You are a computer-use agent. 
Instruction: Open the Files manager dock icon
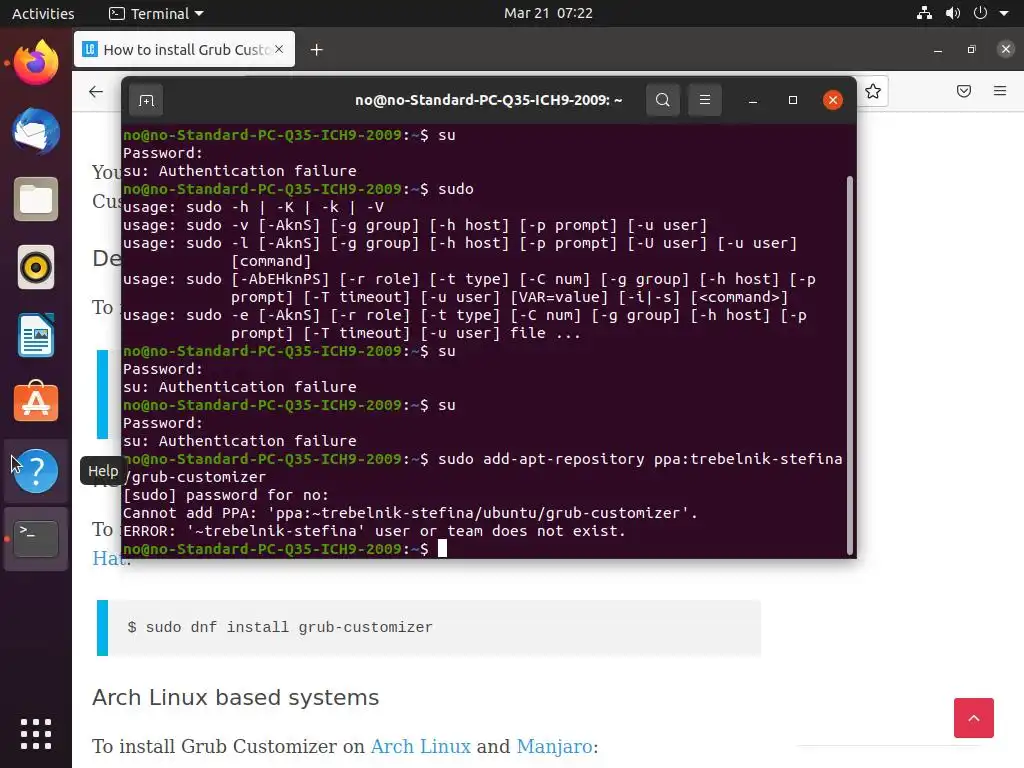pyautogui.click(x=36, y=199)
